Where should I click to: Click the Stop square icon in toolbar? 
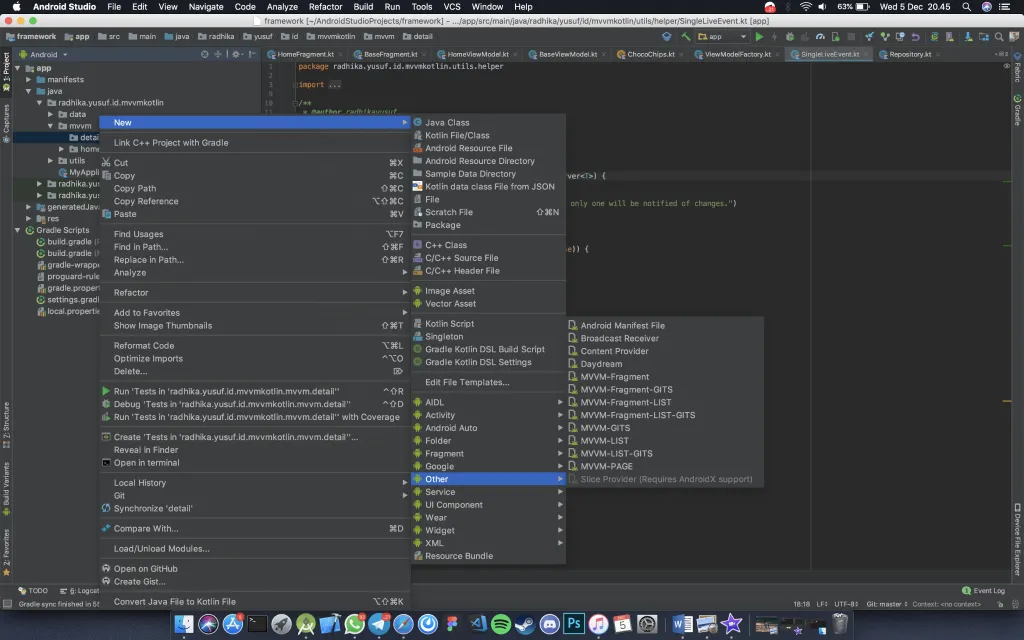(851, 37)
